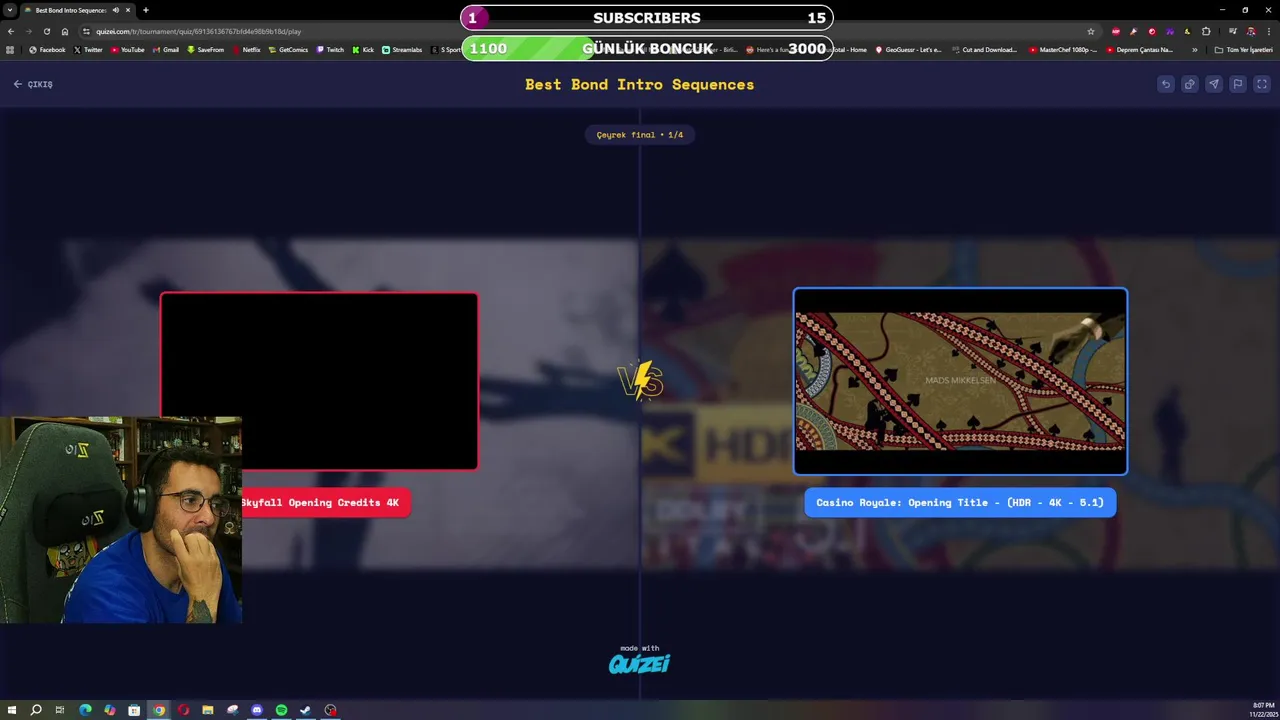Open GeoGuessr bookmark
This screenshot has width=1280, height=720.
pyautogui.click(x=908, y=49)
